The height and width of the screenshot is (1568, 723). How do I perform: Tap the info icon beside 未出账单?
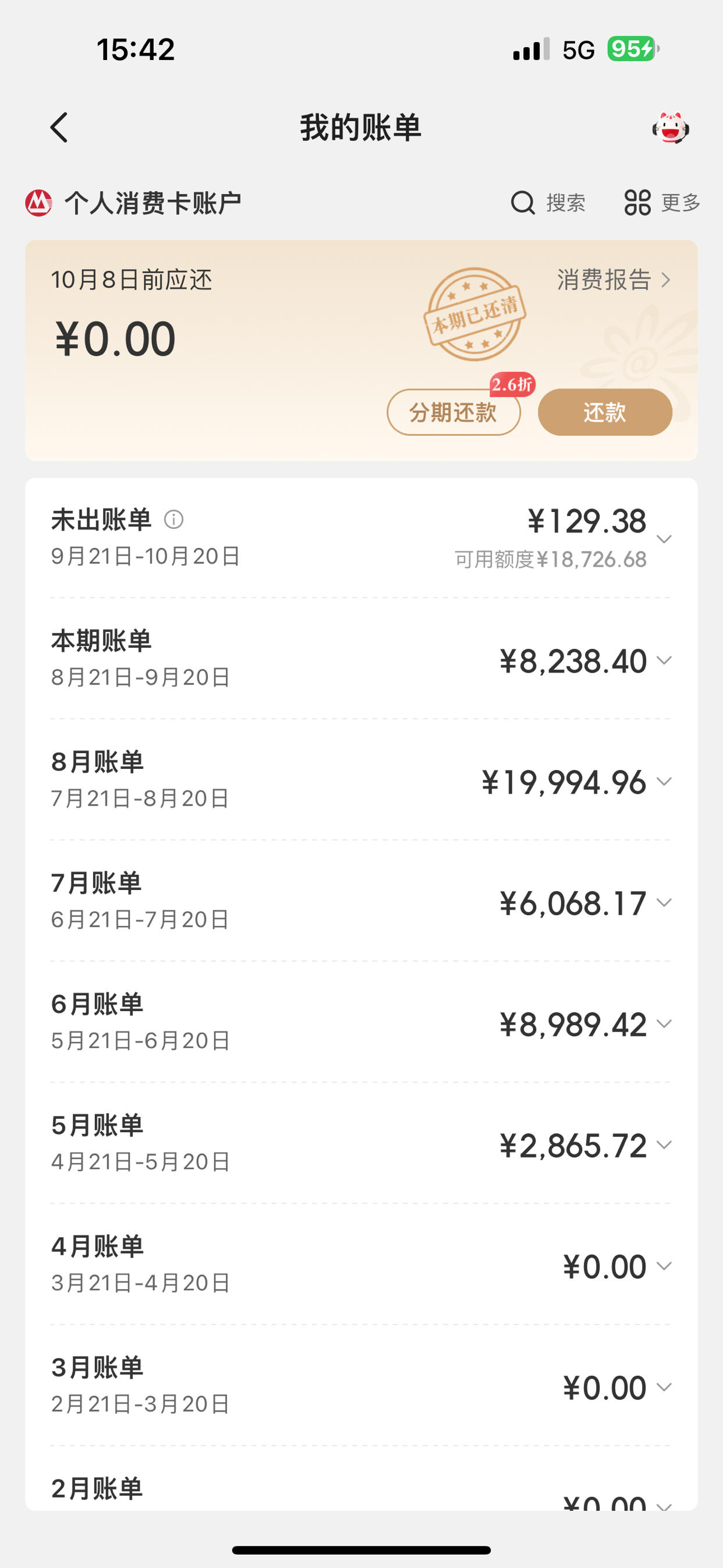coord(173,519)
